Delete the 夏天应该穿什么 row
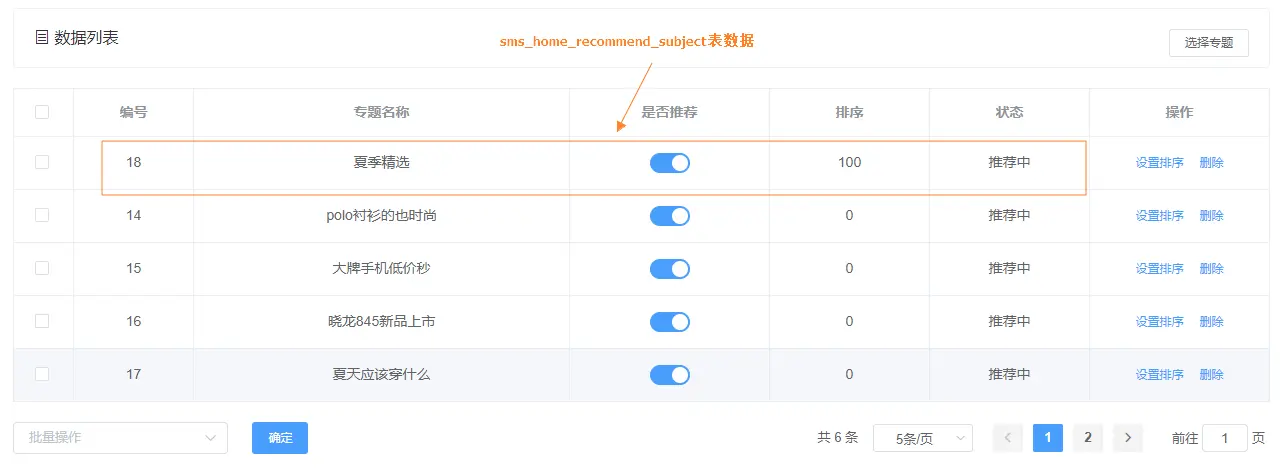This screenshot has width=1281, height=476. pos(1211,374)
